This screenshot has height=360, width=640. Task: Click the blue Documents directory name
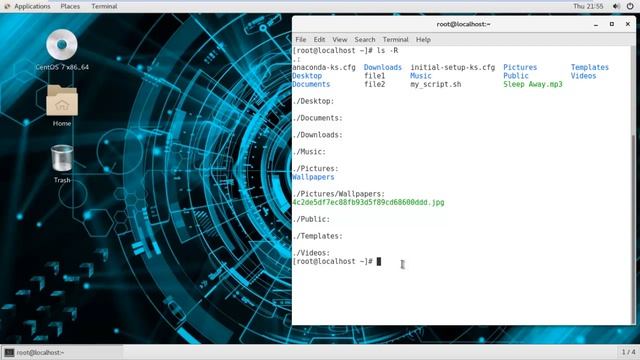point(311,84)
